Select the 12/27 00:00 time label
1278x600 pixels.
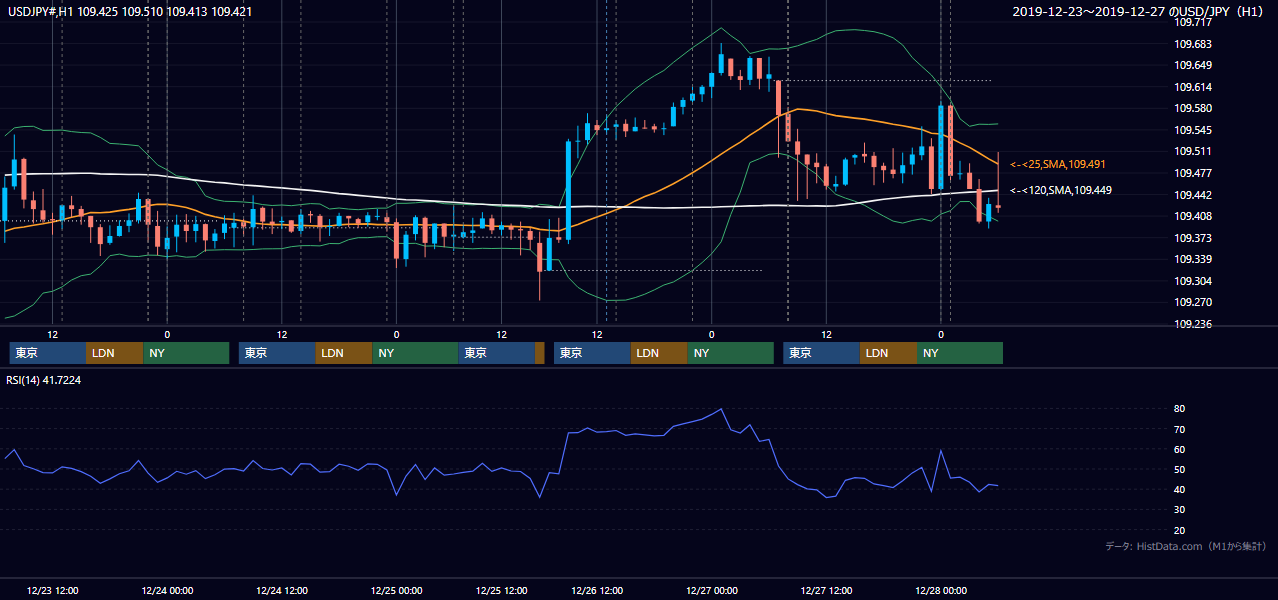(712, 590)
